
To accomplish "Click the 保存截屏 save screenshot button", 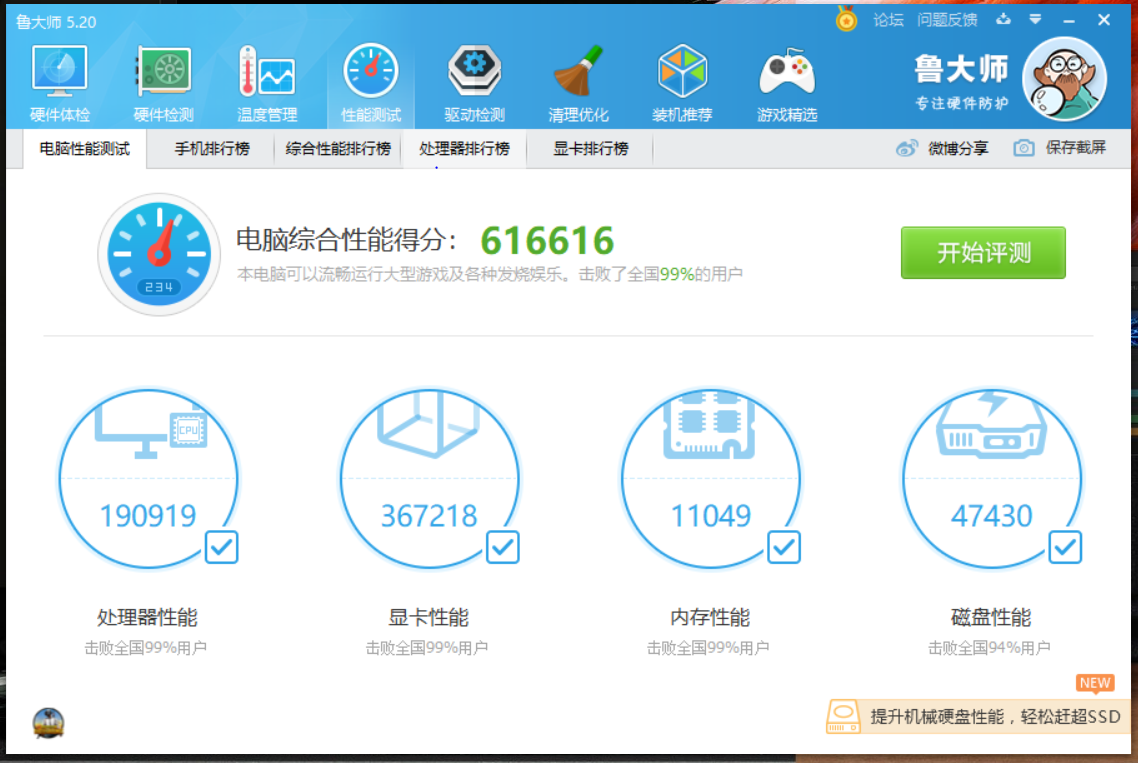I will click(x=1060, y=149).
